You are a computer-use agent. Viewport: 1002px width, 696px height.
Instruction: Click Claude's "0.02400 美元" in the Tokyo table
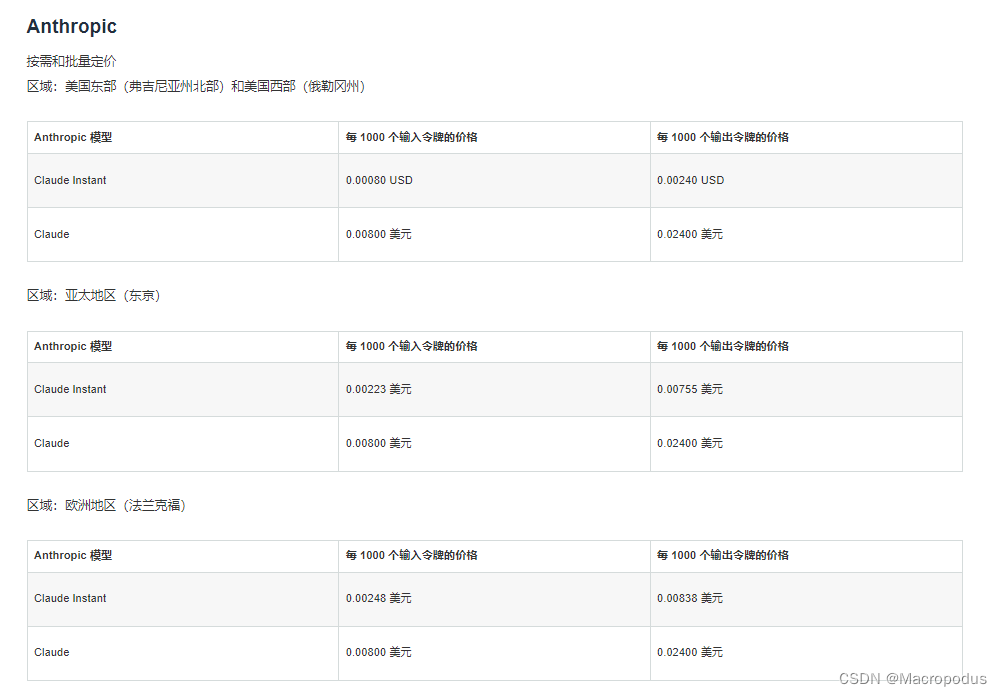pyautogui.click(x=690, y=444)
